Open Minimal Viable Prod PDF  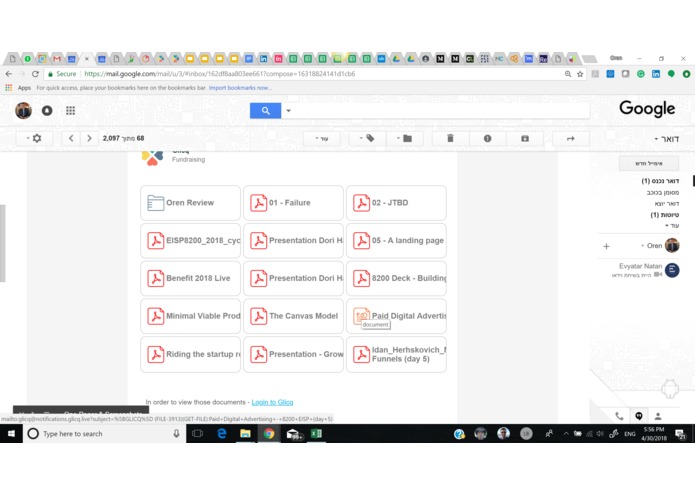pyautogui.click(x=191, y=316)
